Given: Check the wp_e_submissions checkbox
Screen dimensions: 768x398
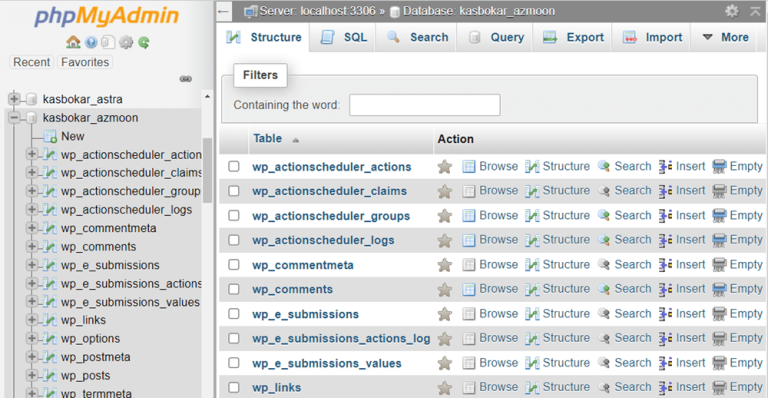Looking at the screenshot, I should point(234,314).
